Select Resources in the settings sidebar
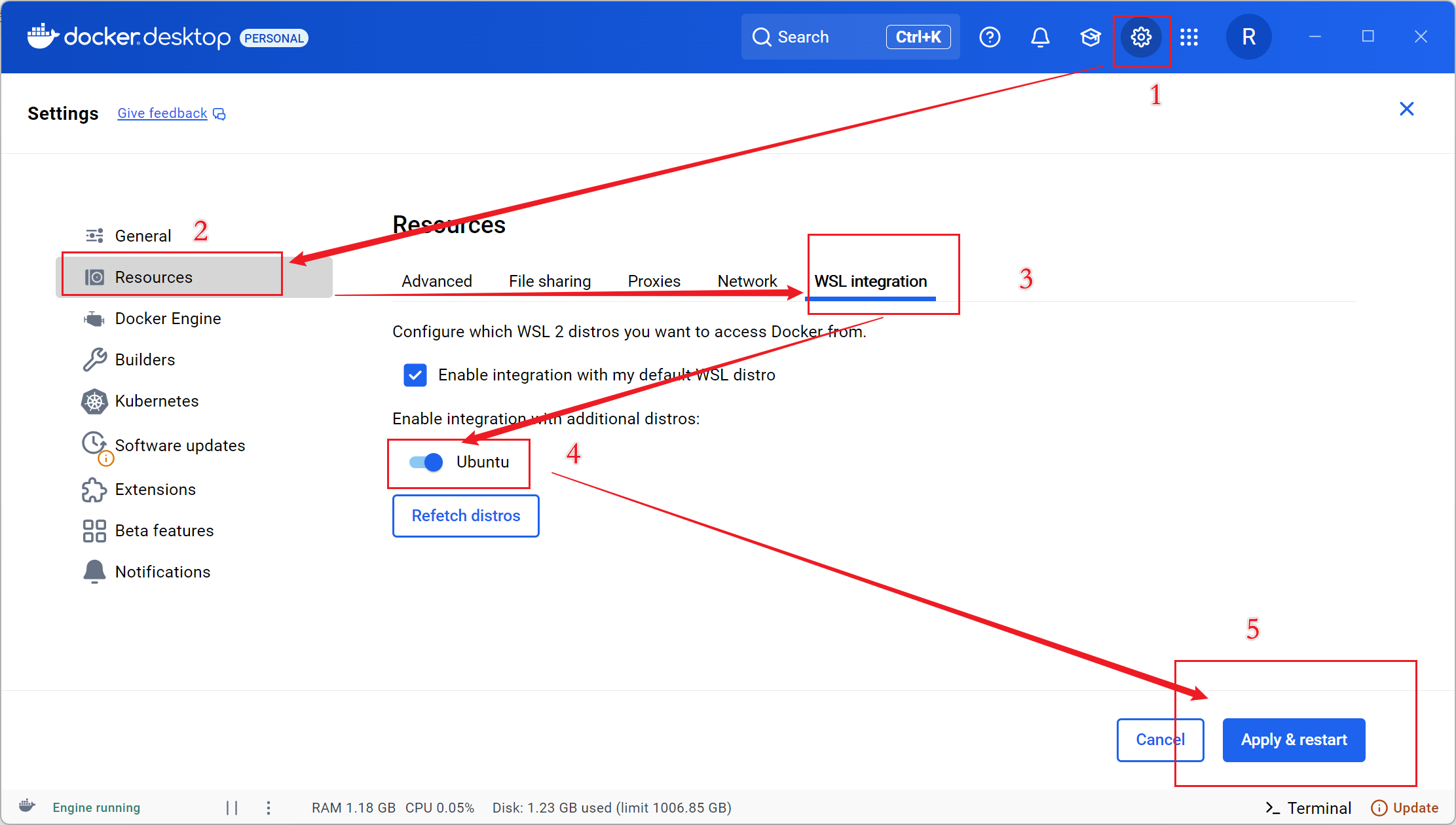This screenshot has width=1456, height=825. click(x=194, y=277)
